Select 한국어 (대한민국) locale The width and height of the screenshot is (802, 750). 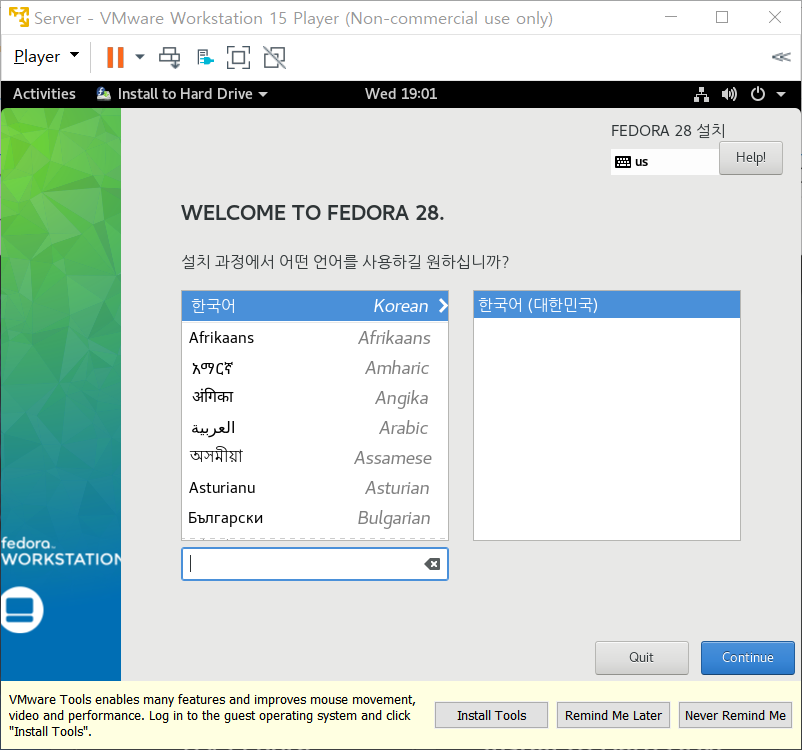607,305
